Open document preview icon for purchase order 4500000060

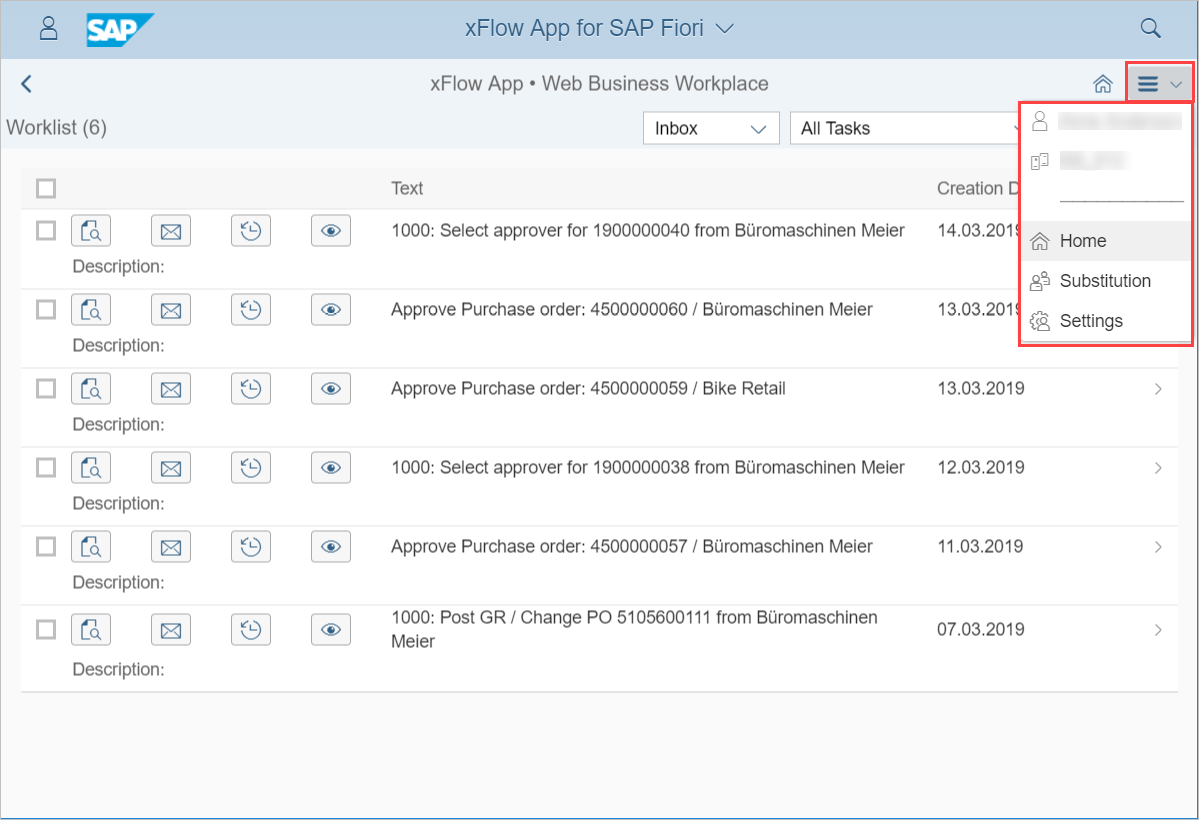point(91,310)
